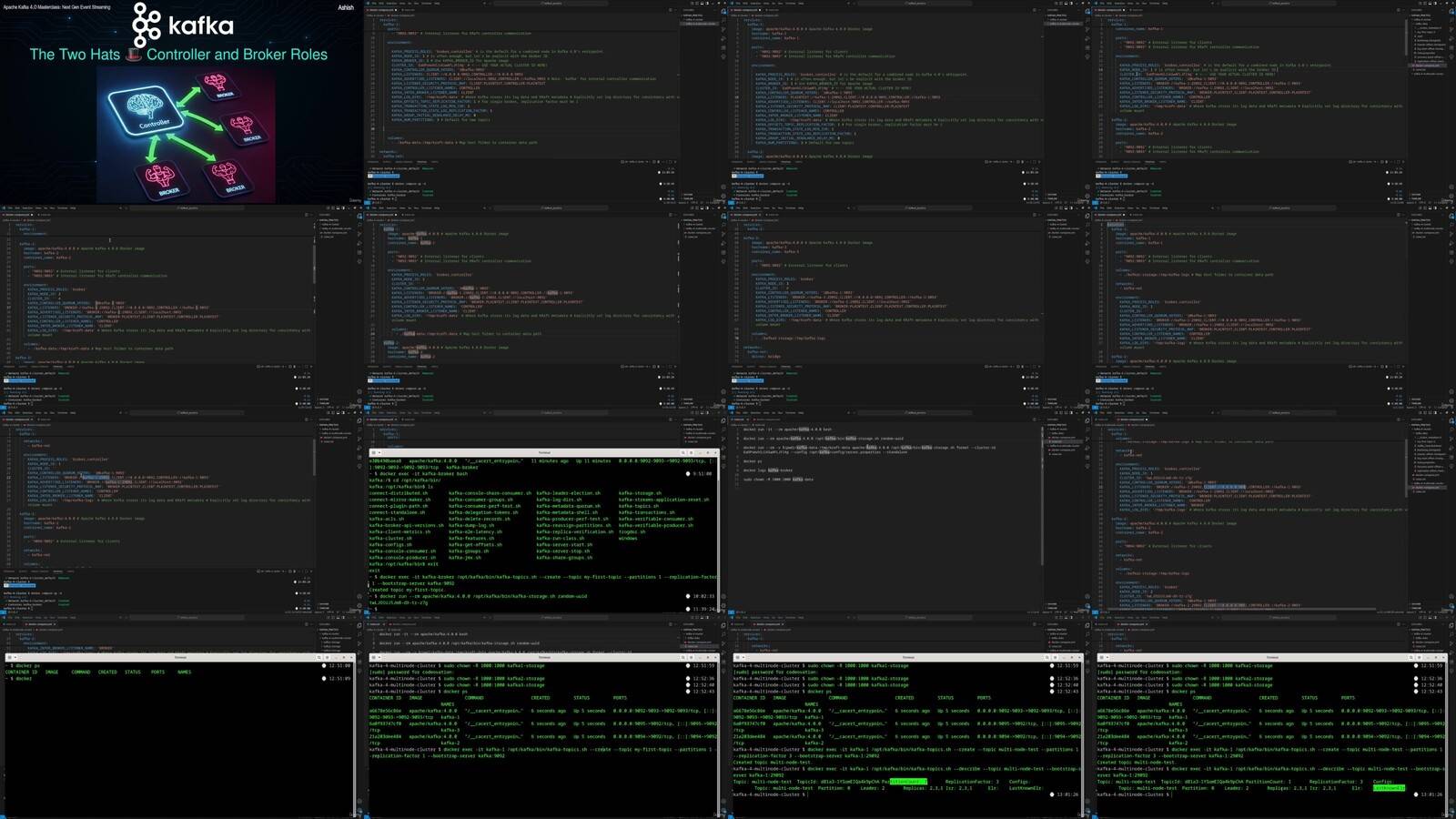The width and height of the screenshot is (1456, 819).
Task: Click 'kafka-client-metrics.sh' in the terminal listing
Action: click(399, 531)
